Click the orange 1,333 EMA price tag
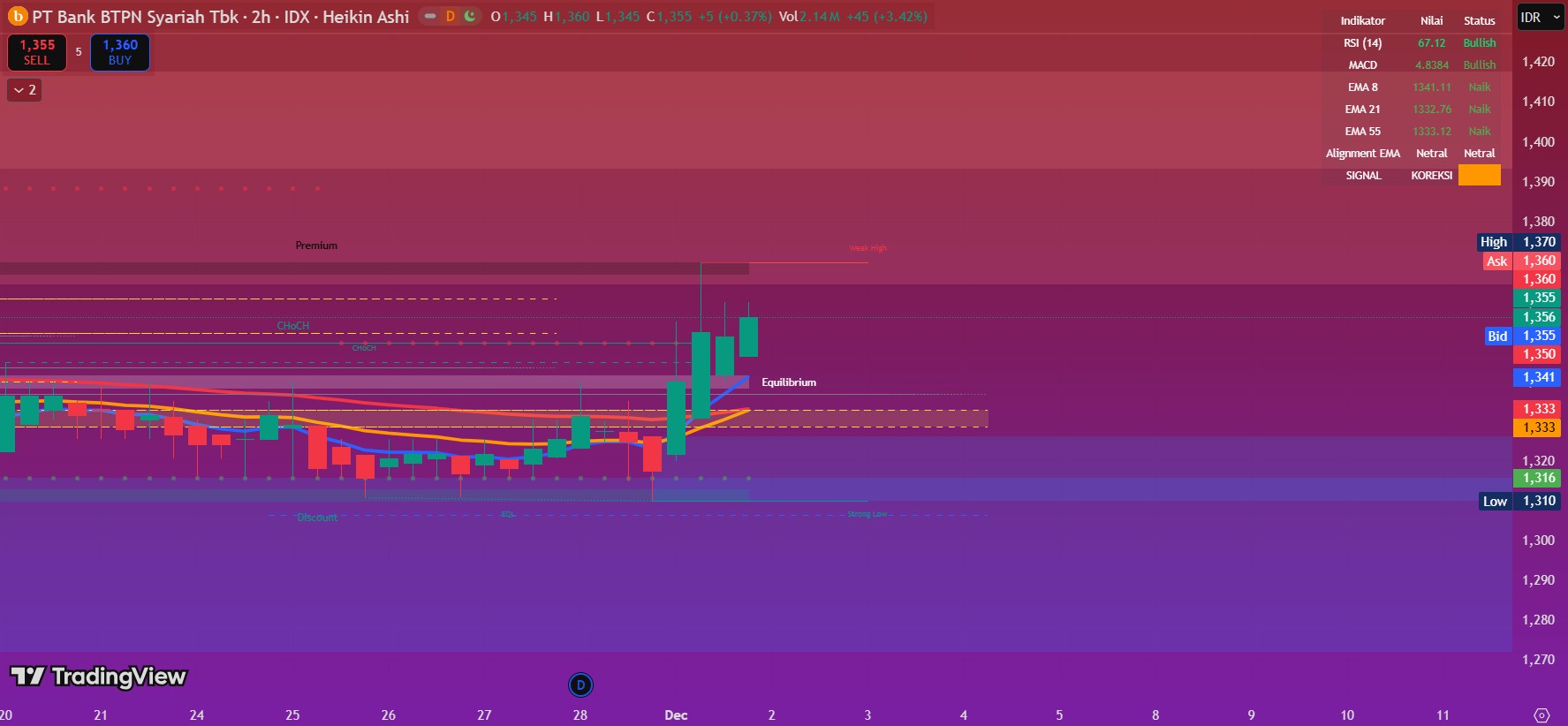 [1537, 427]
